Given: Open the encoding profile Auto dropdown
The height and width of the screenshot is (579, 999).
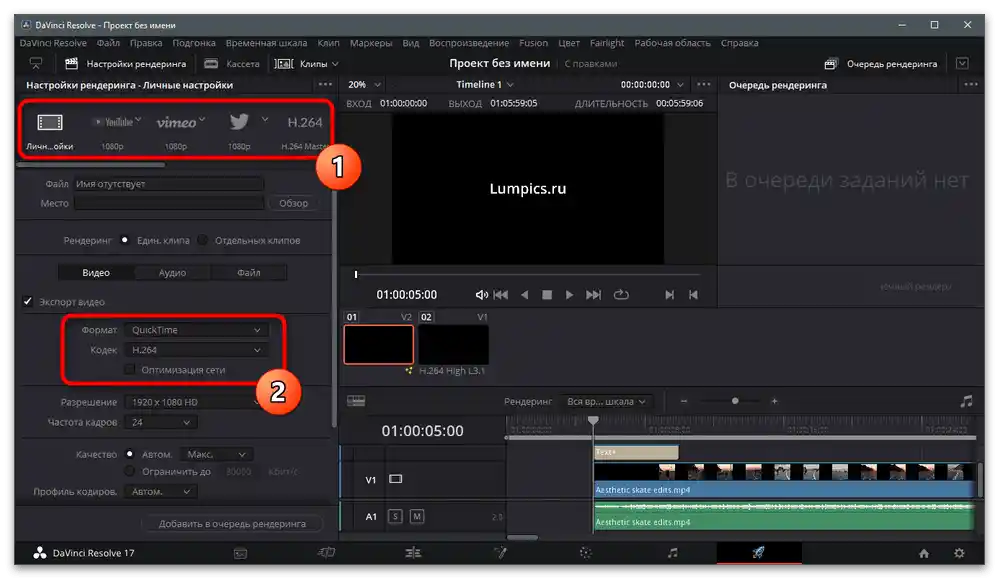Looking at the screenshot, I should tap(161, 491).
